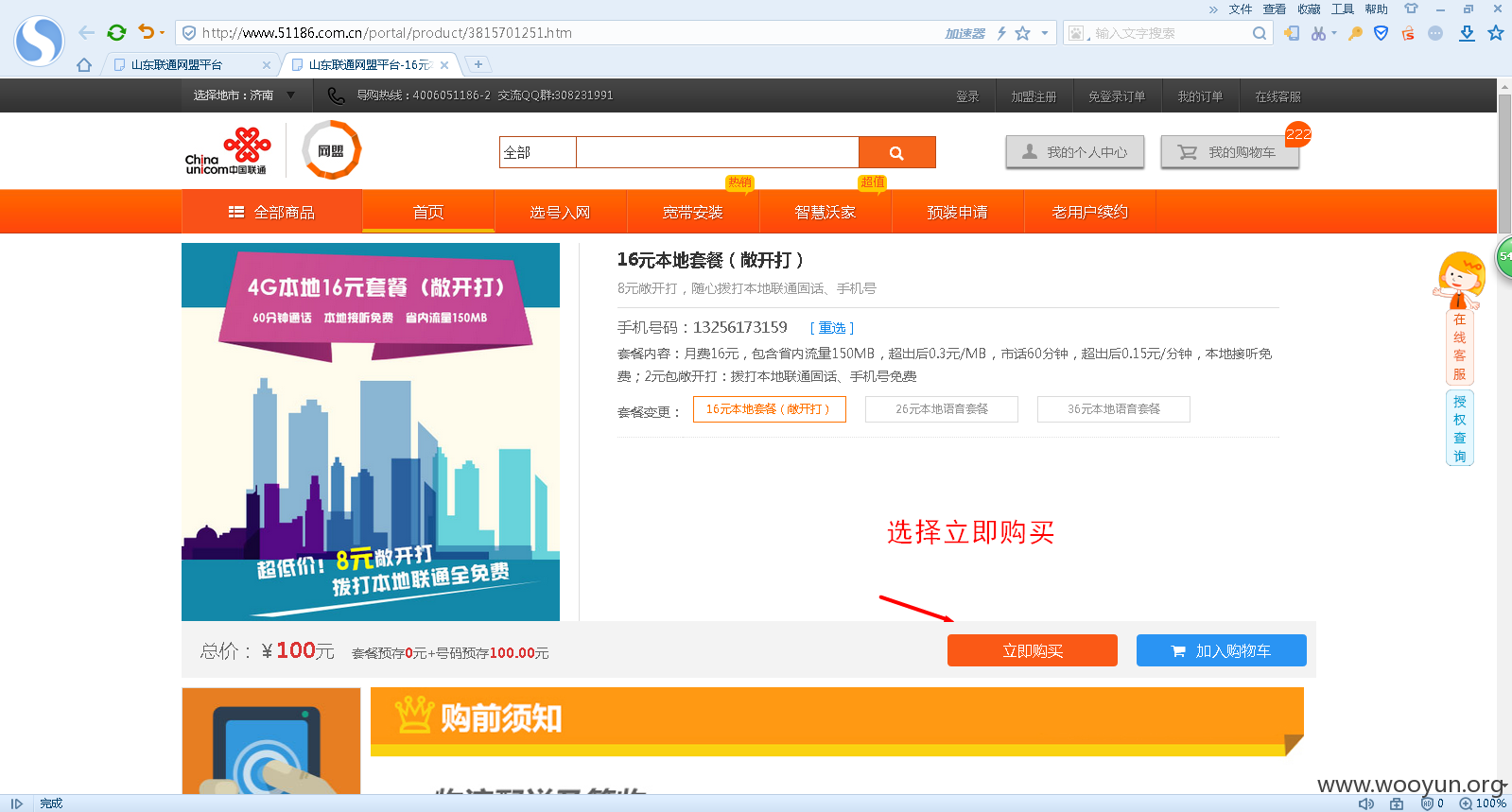Open the address bar dropdown arrow
1512x812 pixels.
[1045, 33]
